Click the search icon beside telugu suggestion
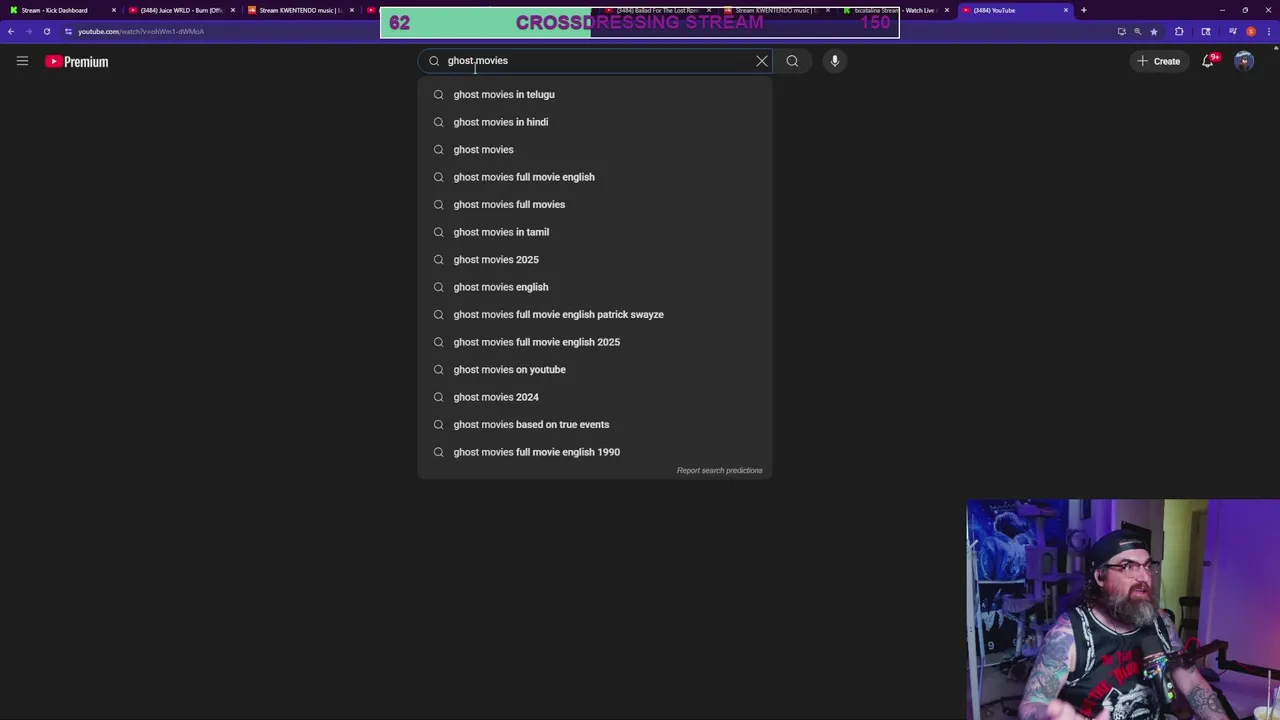The width and height of the screenshot is (1280, 720). pyautogui.click(x=438, y=94)
